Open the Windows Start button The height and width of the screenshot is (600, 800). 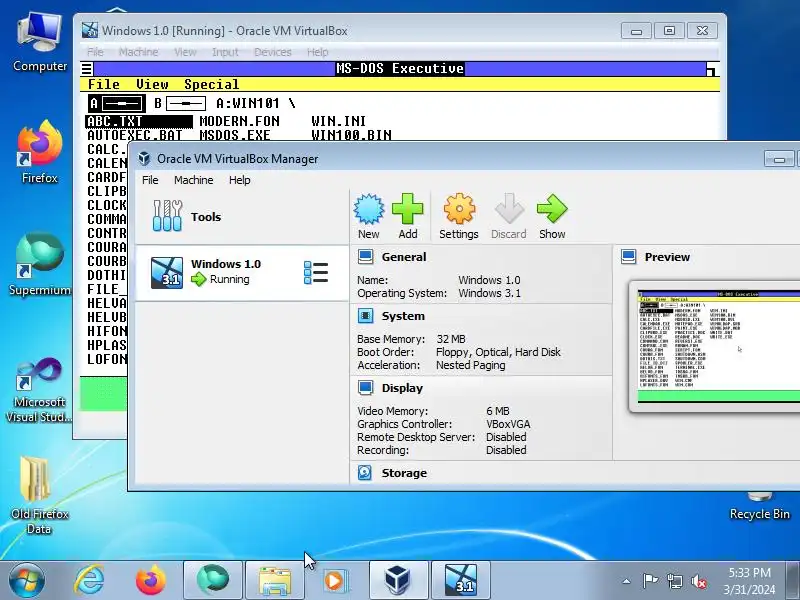[26, 581]
